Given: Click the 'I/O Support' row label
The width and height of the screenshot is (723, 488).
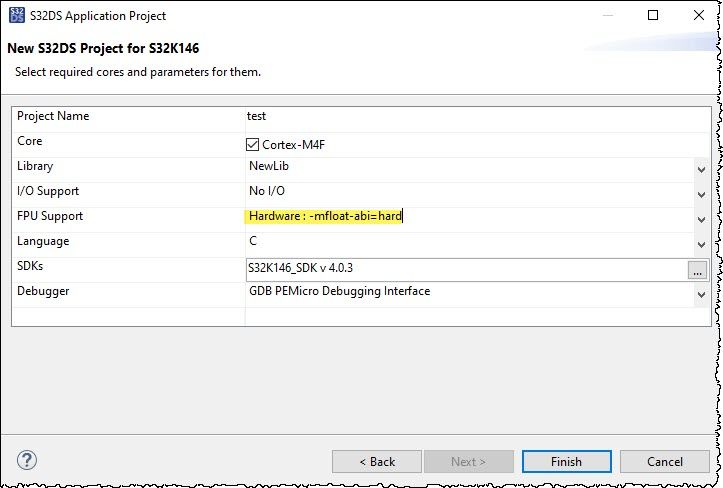Looking at the screenshot, I should (48, 191).
